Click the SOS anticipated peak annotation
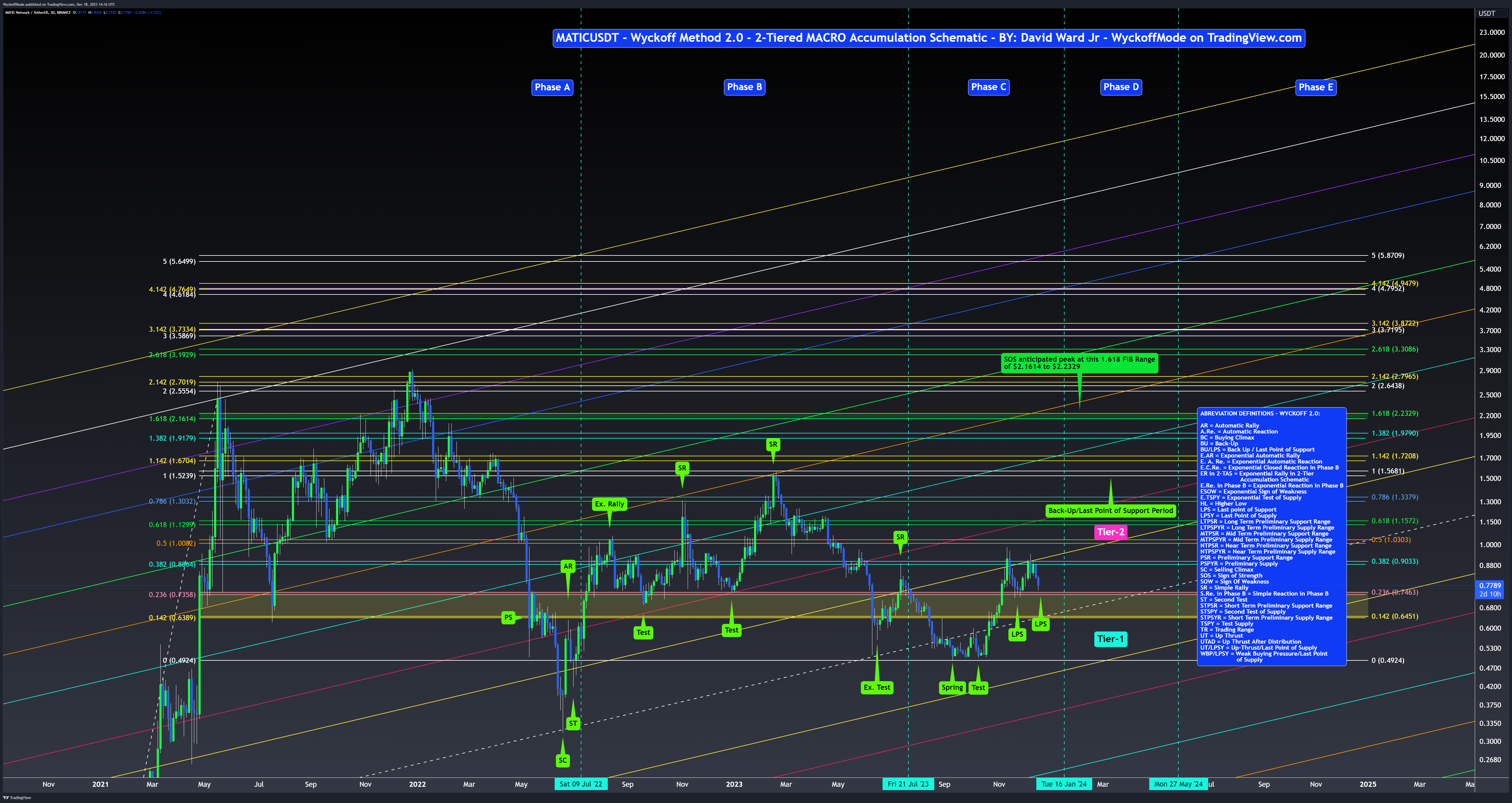The image size is (1512, 803). (1079, 363)
